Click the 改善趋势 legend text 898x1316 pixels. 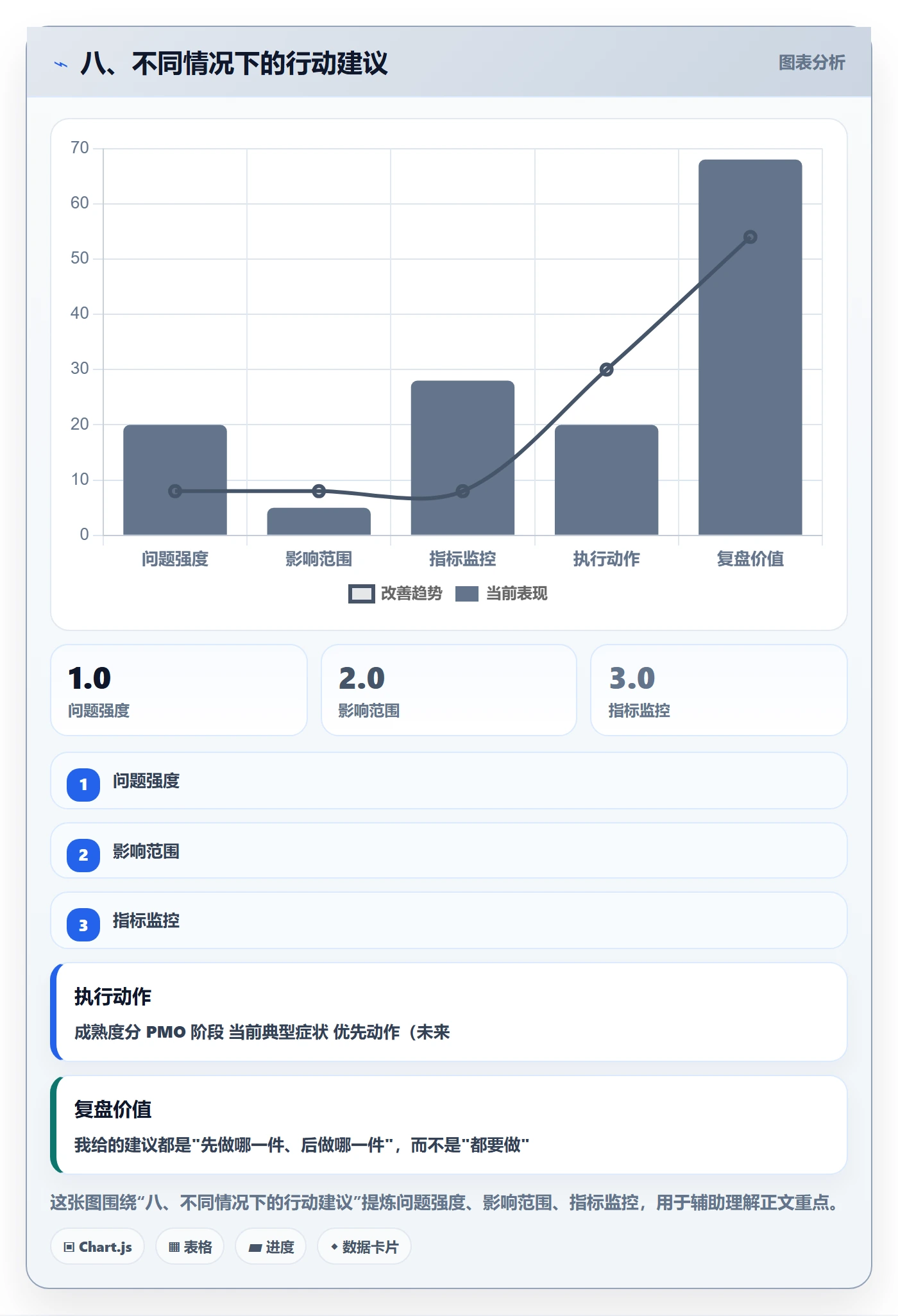pyautogui.click(x=412, y=594)
